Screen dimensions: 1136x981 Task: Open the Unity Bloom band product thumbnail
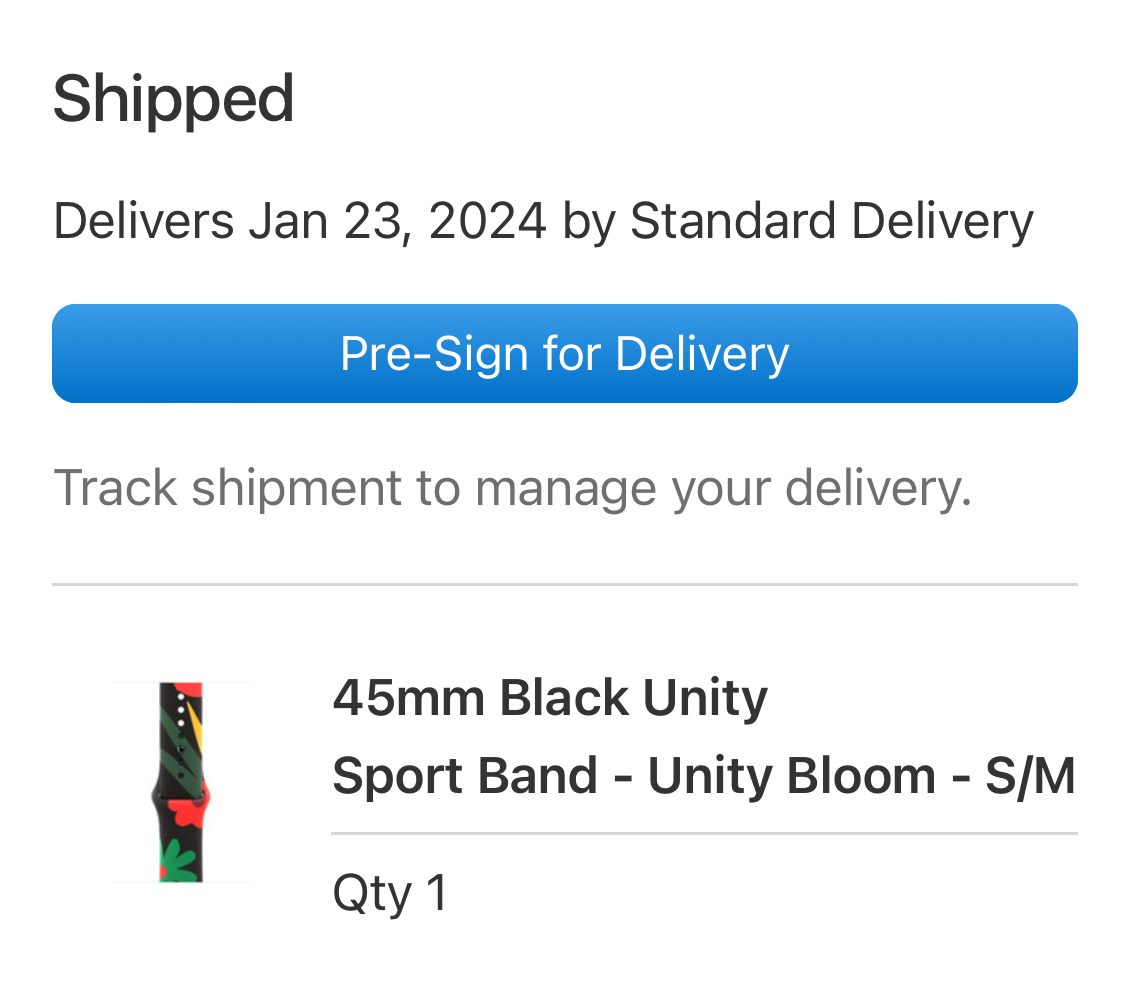click(x=181, y=782)
